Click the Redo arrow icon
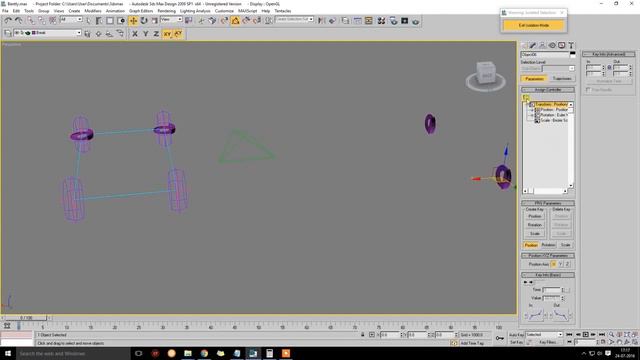The image size is (640, 360). tap(18, 20)
